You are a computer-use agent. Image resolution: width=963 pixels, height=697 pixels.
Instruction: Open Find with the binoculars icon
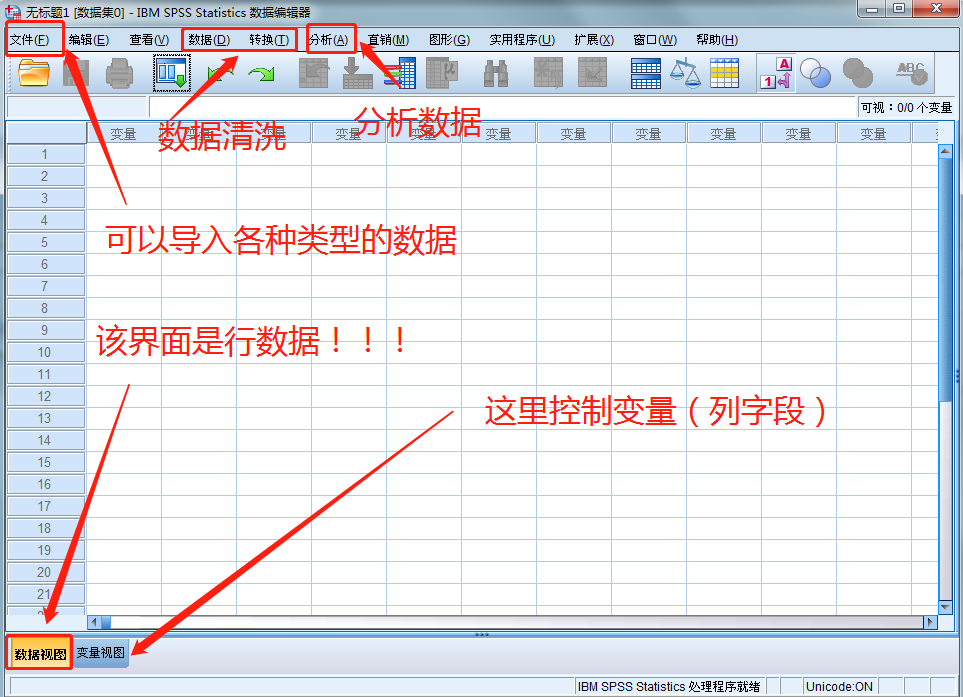click(496, 73)
